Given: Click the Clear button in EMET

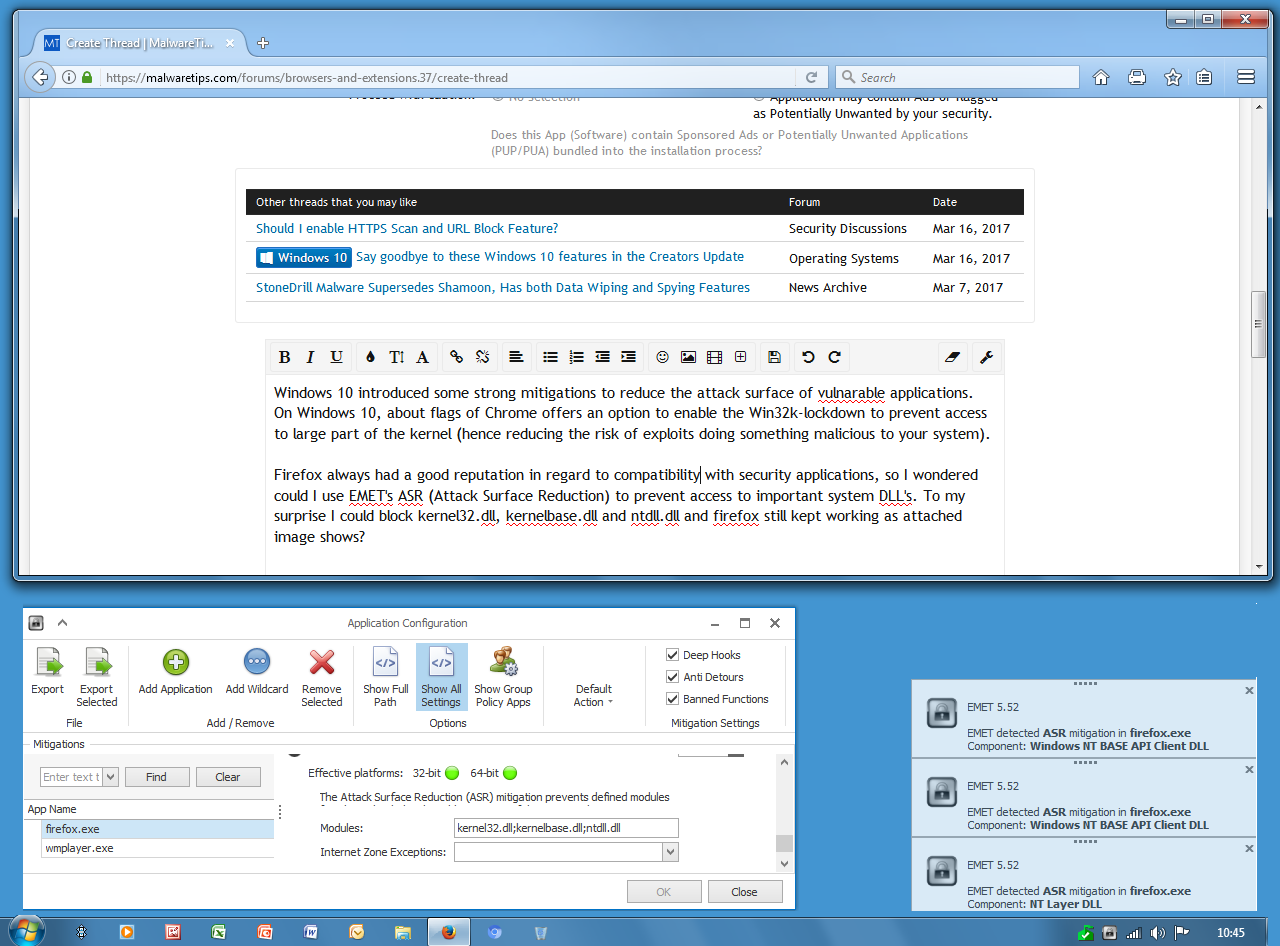Looking at the screenshot, I should [x=228, y=777].
